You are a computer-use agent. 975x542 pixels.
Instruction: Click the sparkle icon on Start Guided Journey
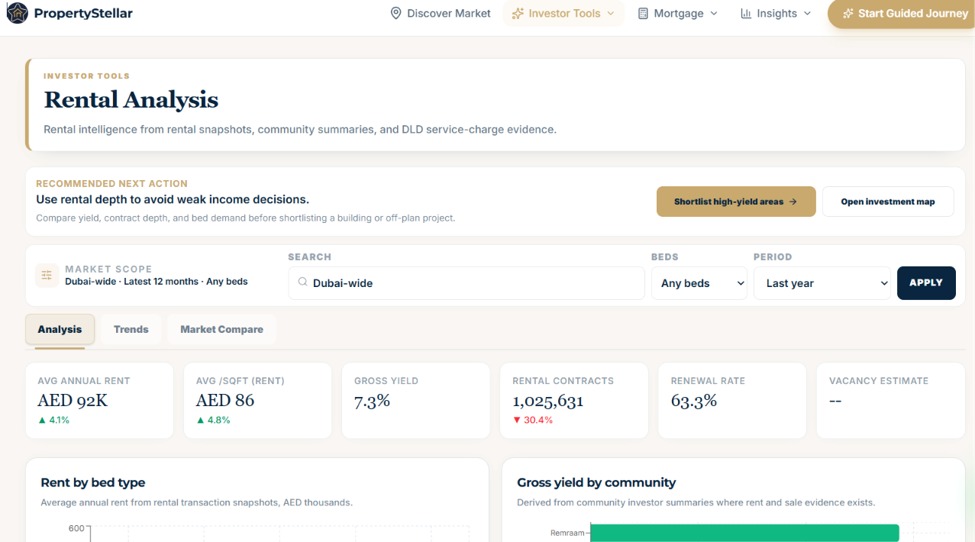(848, 13)
